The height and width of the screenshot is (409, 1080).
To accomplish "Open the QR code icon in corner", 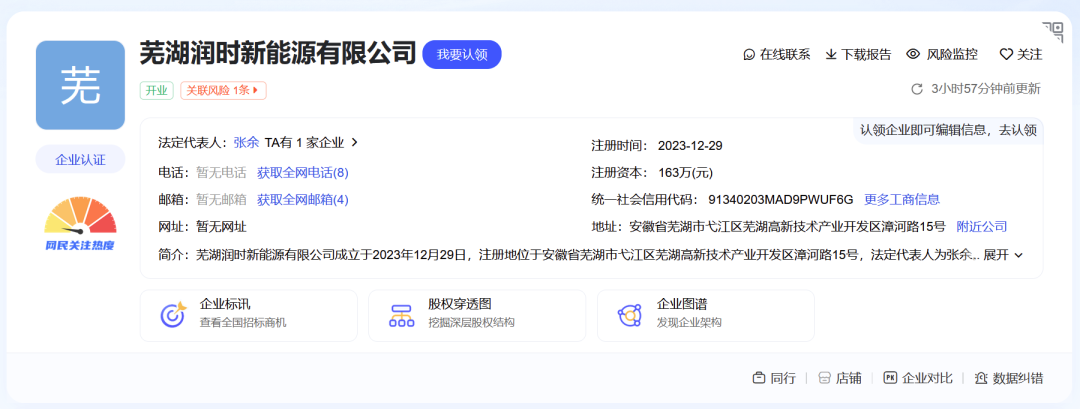I will (1052, 32).
